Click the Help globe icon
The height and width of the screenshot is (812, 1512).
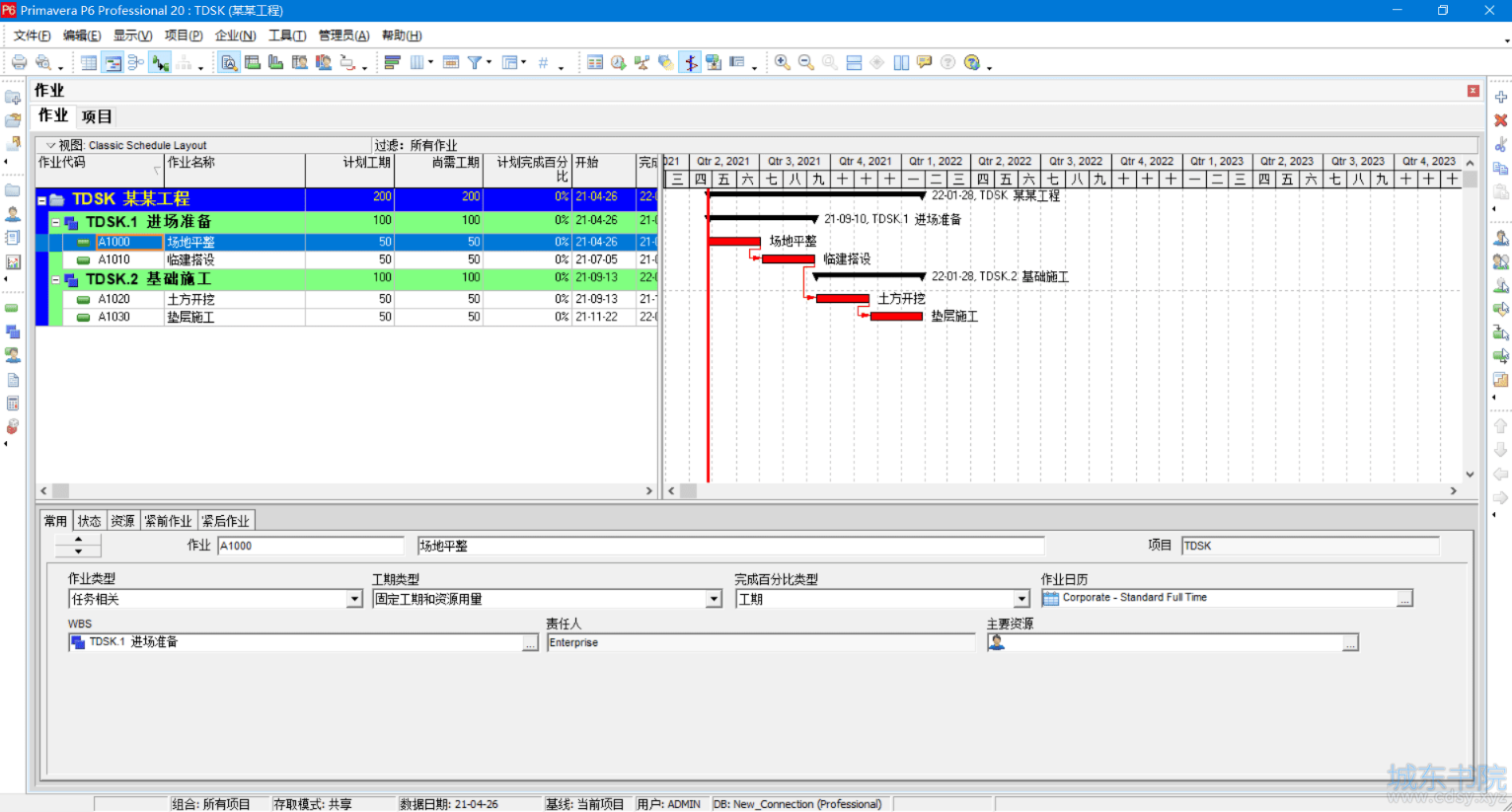[972, 62]
